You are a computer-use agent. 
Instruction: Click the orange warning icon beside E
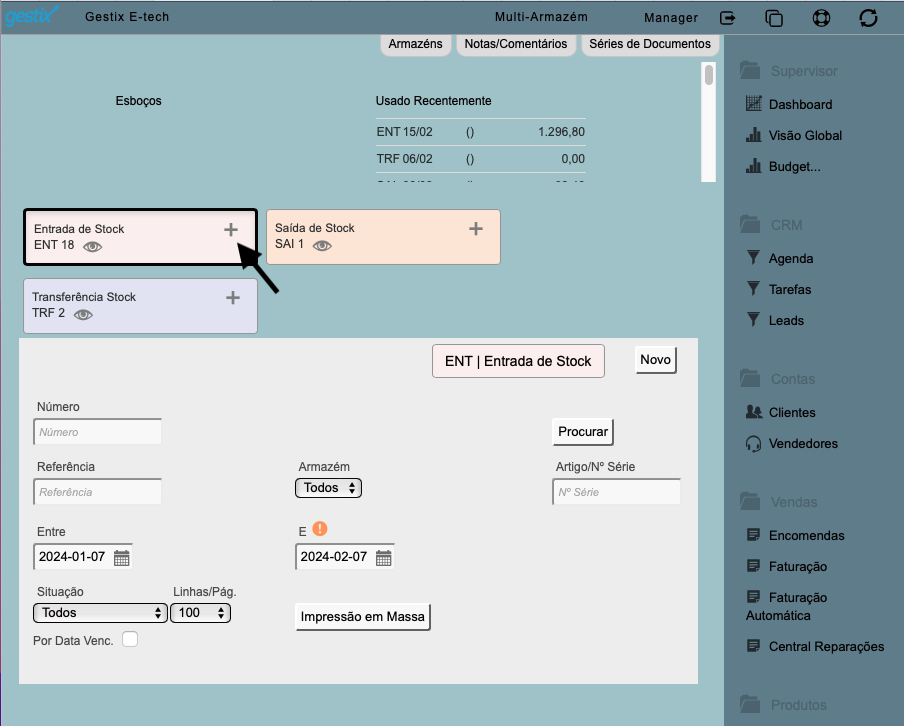point(319,528)
